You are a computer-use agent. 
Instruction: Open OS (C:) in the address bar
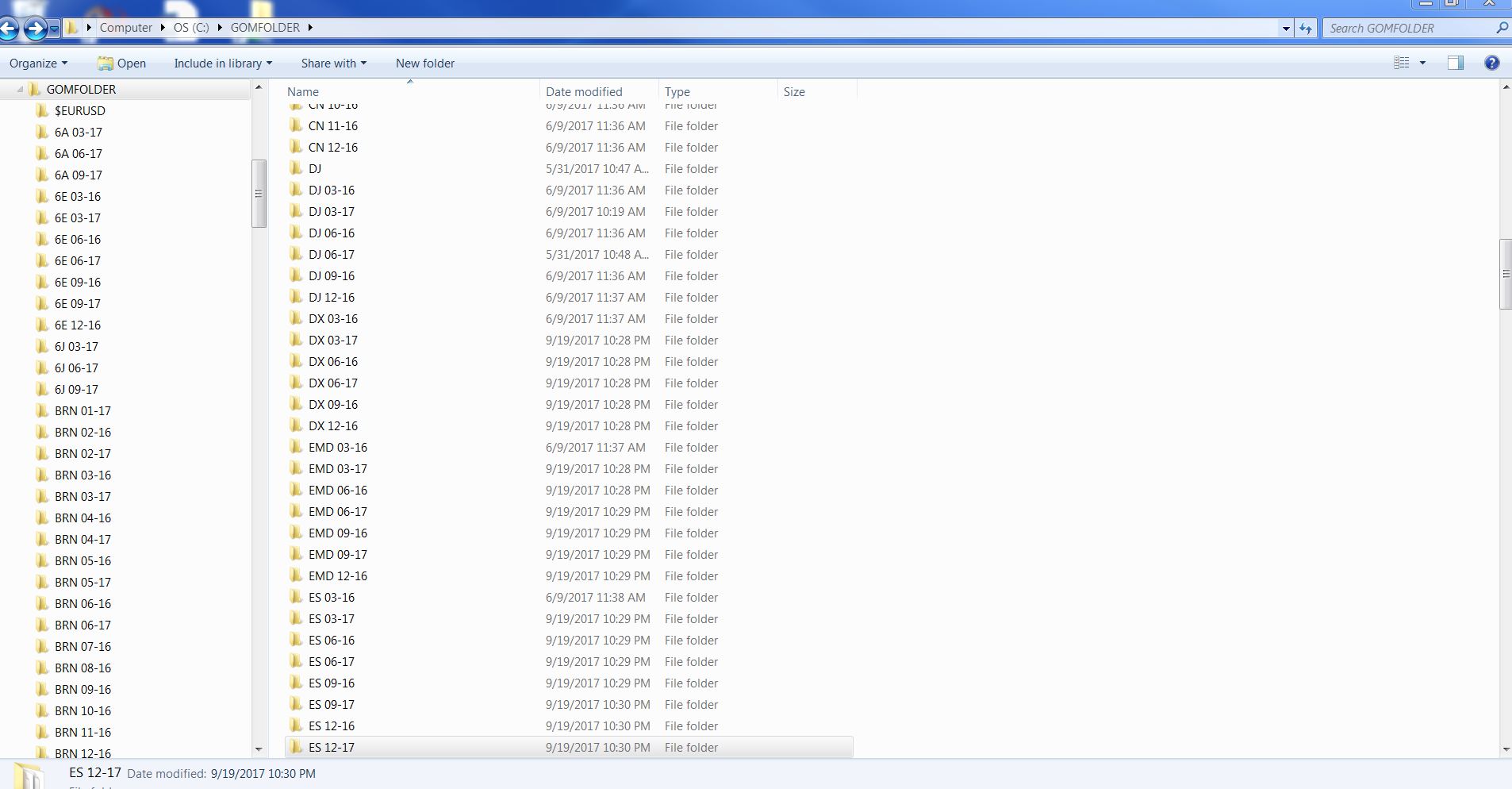[191, 28]
